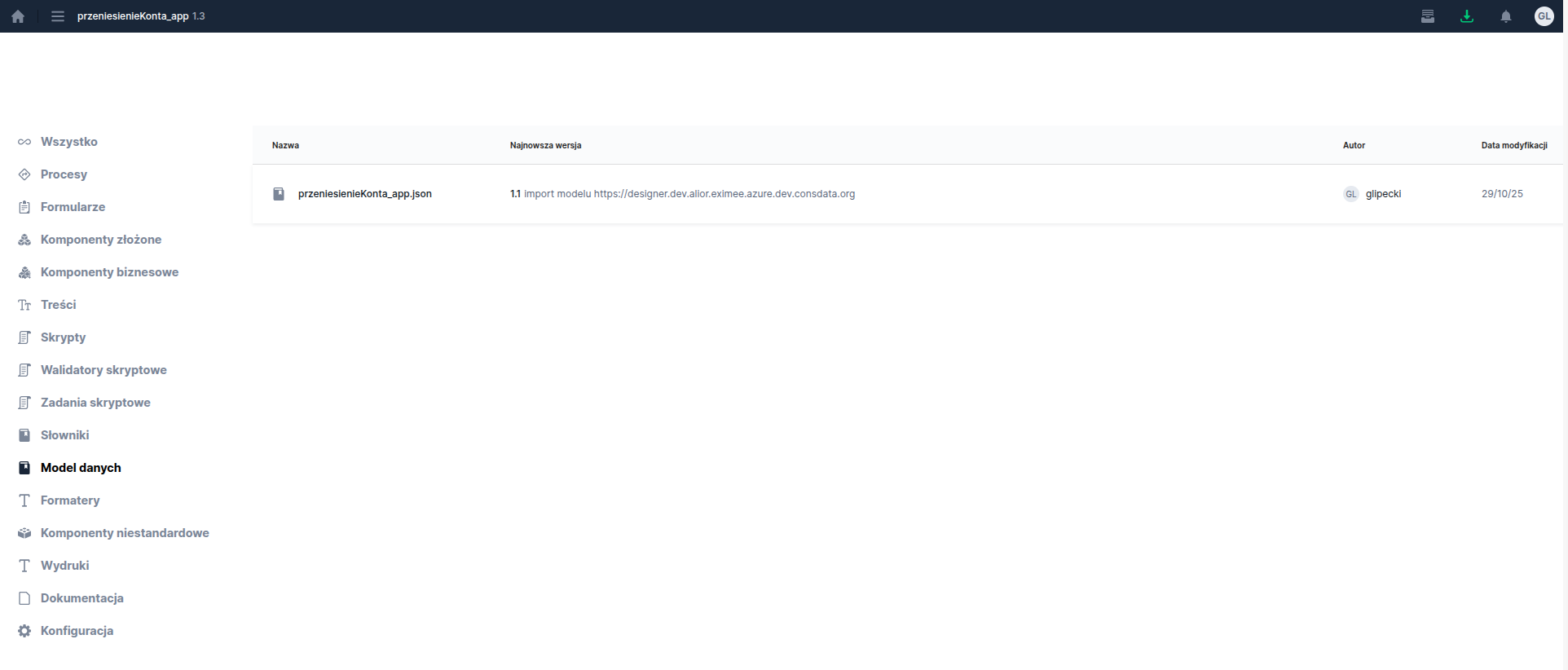Click the home icon in top bar
This screenshot has width=1568, height=670.
(18, 16)
